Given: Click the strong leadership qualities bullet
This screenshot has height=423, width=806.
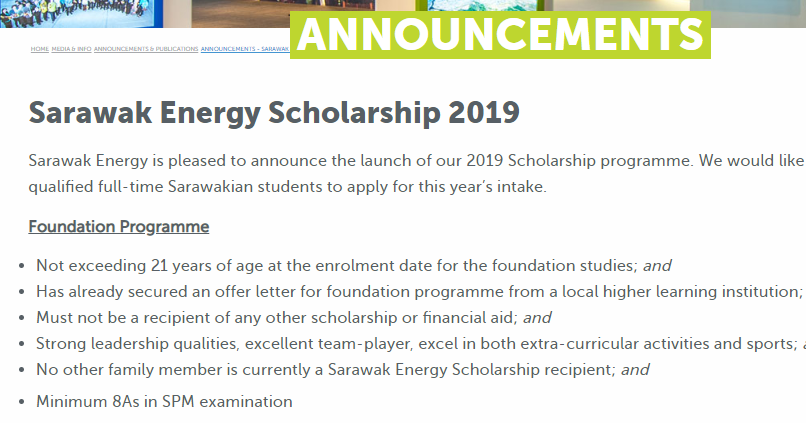Looking at the screenshot, I should [x=420, y=344].
